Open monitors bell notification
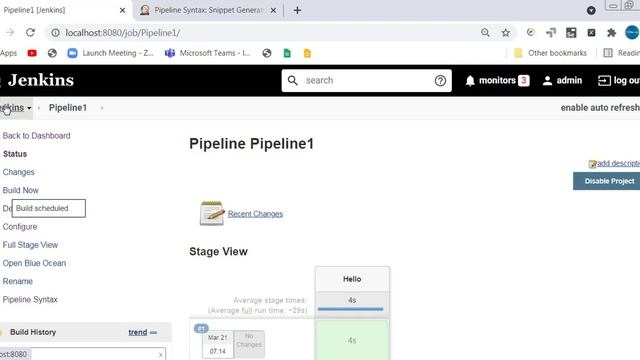Image resolution: width=640 pixels, height=360 pixels. pyautogui.click(x=470, y=80)
